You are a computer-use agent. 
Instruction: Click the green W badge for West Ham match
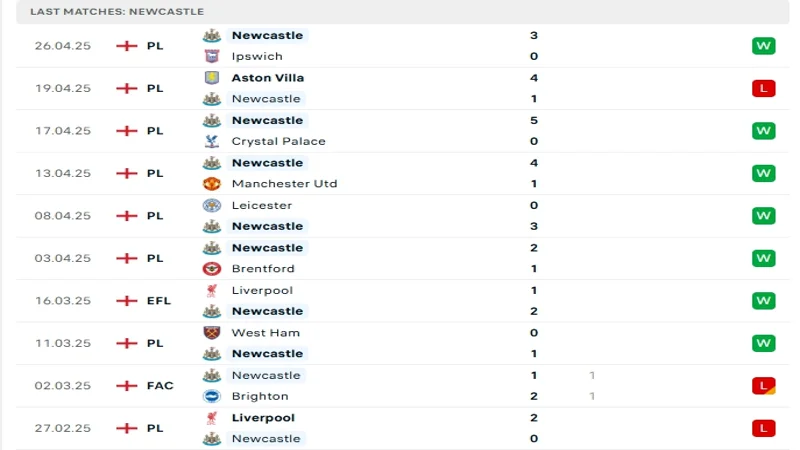(764, 343)
